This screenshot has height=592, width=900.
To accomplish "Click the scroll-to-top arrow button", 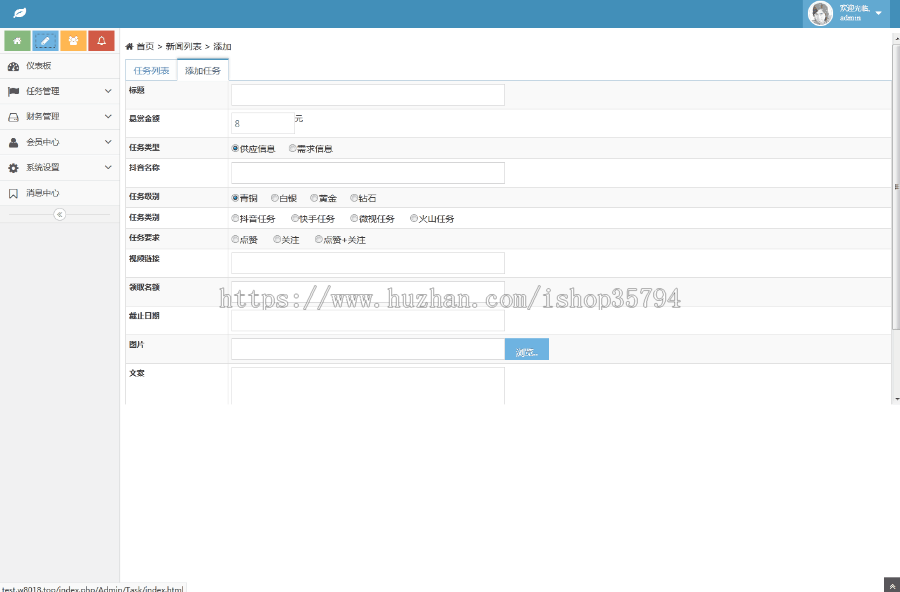I will (892, 585).
